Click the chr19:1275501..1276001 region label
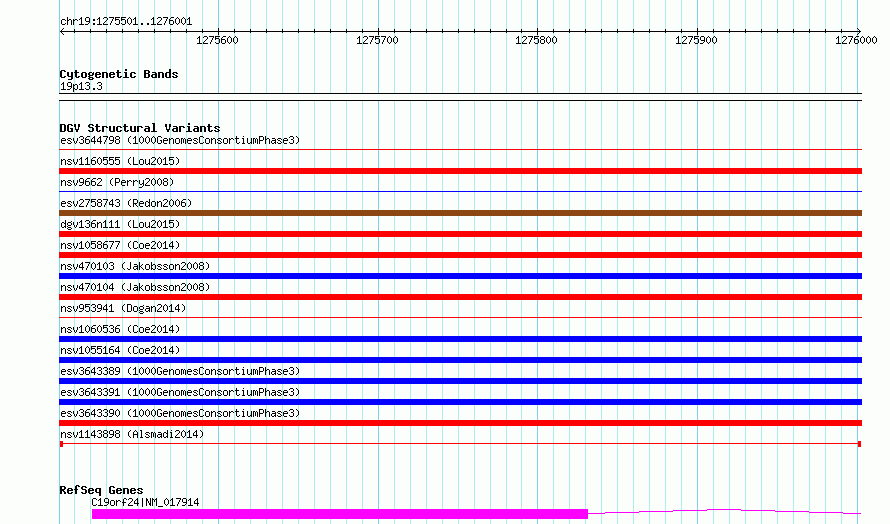Viewport: 890px width, 524px height. 126,22
